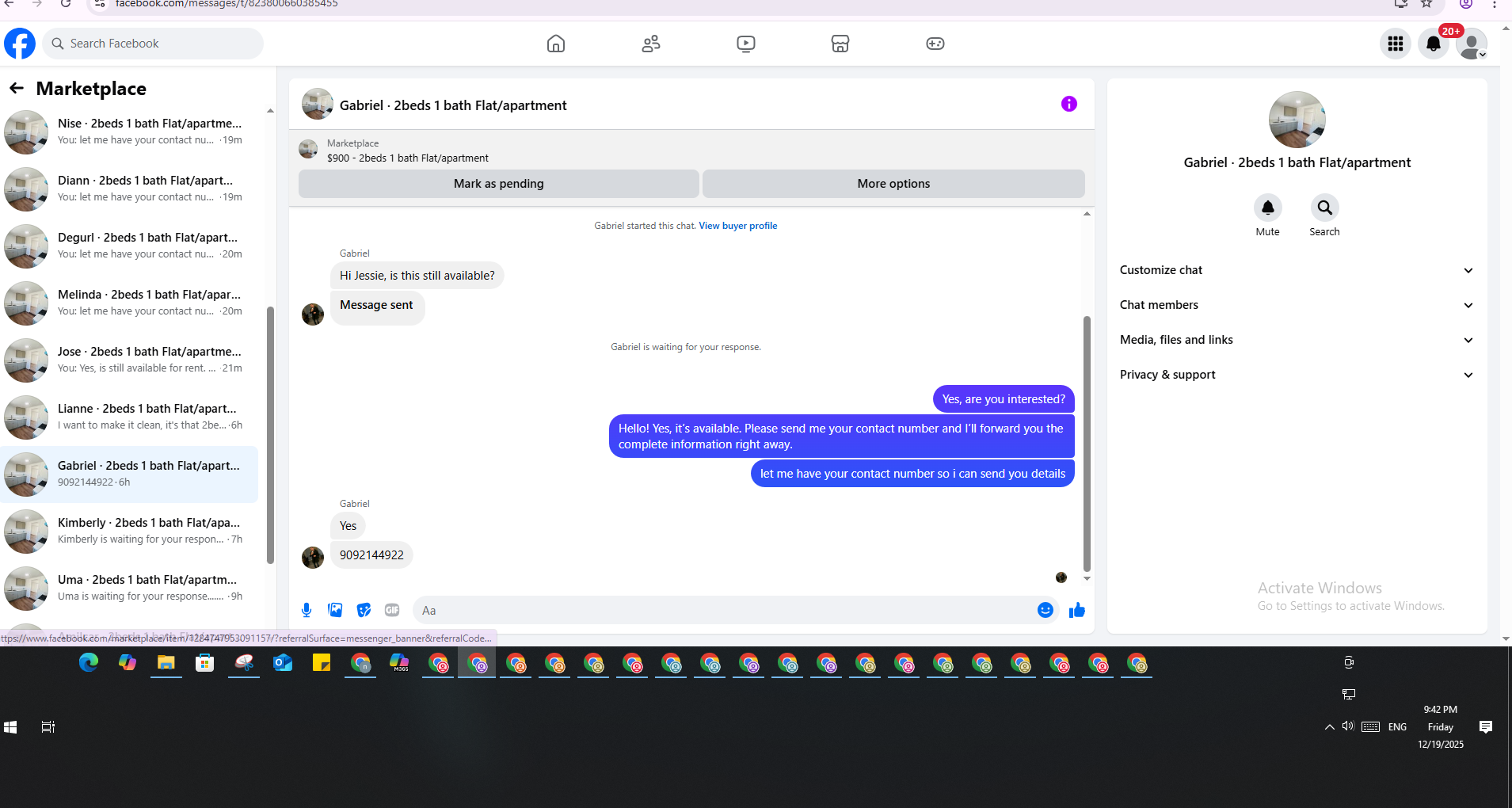Open Jose conversation
This screenshot has width=1512, height=808.
[x=131, y=360]
